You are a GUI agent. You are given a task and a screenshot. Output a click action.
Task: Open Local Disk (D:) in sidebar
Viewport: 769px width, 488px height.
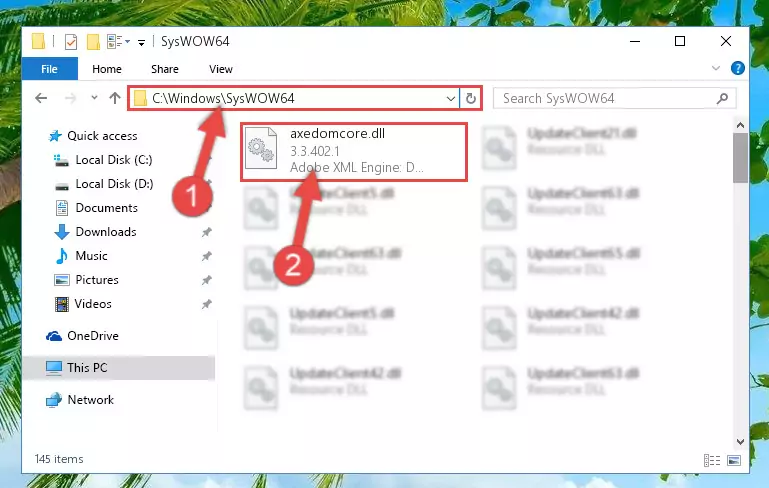114,184
